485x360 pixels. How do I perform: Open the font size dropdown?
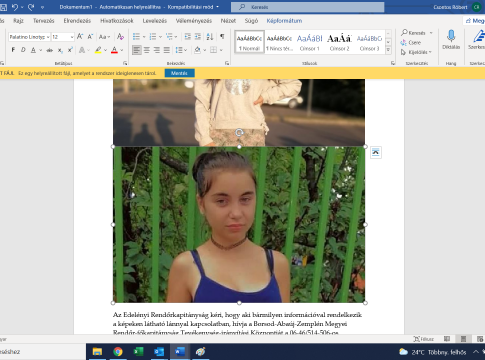(72, 37)
